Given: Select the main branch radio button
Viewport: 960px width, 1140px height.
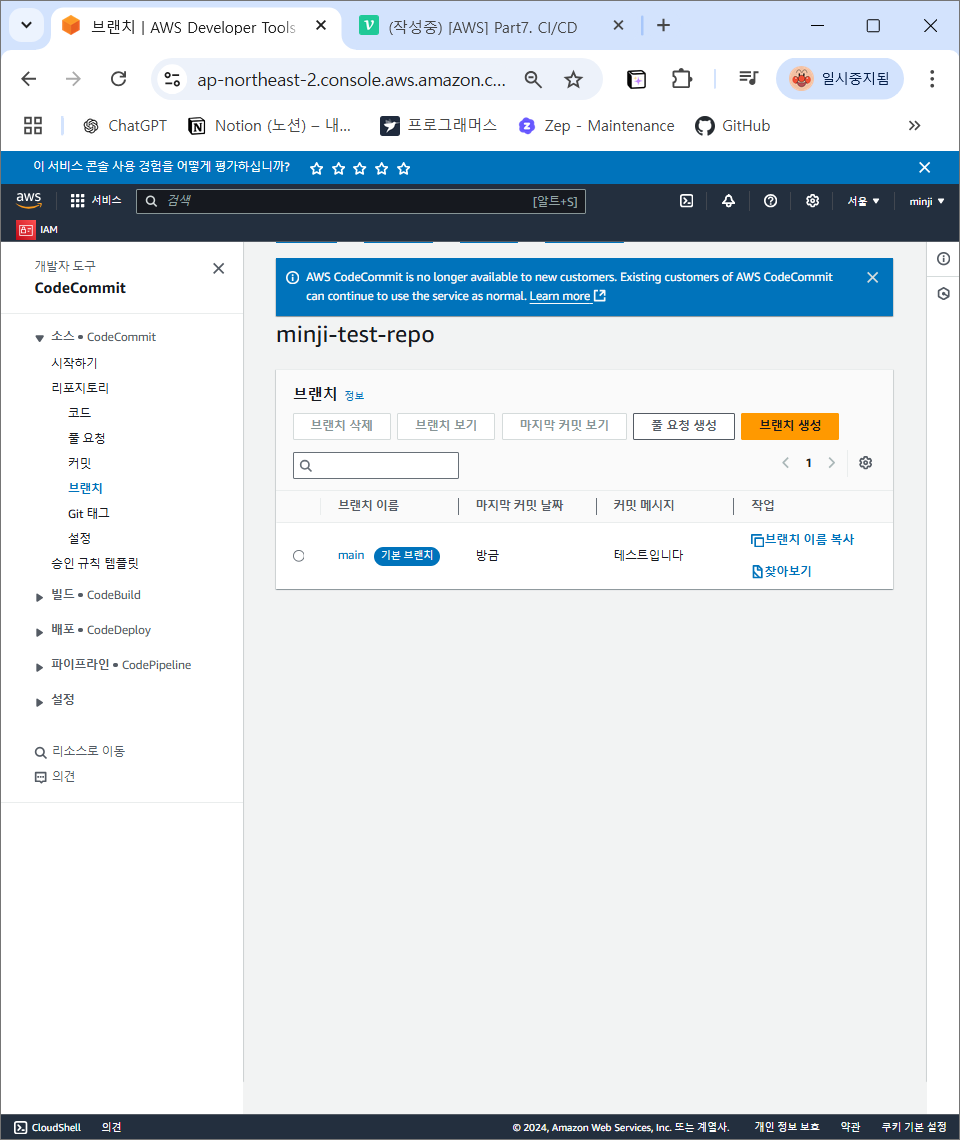Looking at the screenshot, I should click(x=299, y=556).
